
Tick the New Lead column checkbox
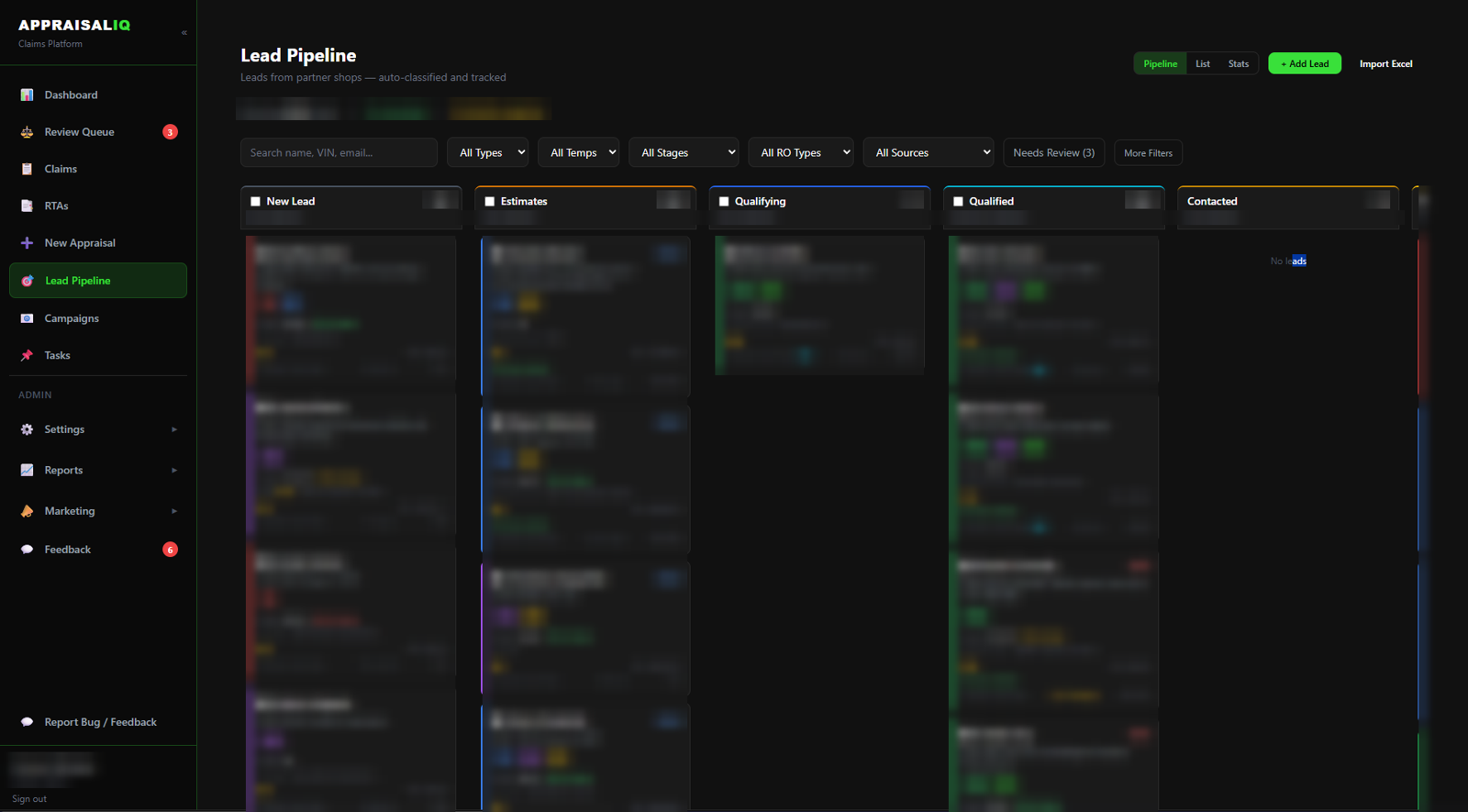[x=256, y=202]
